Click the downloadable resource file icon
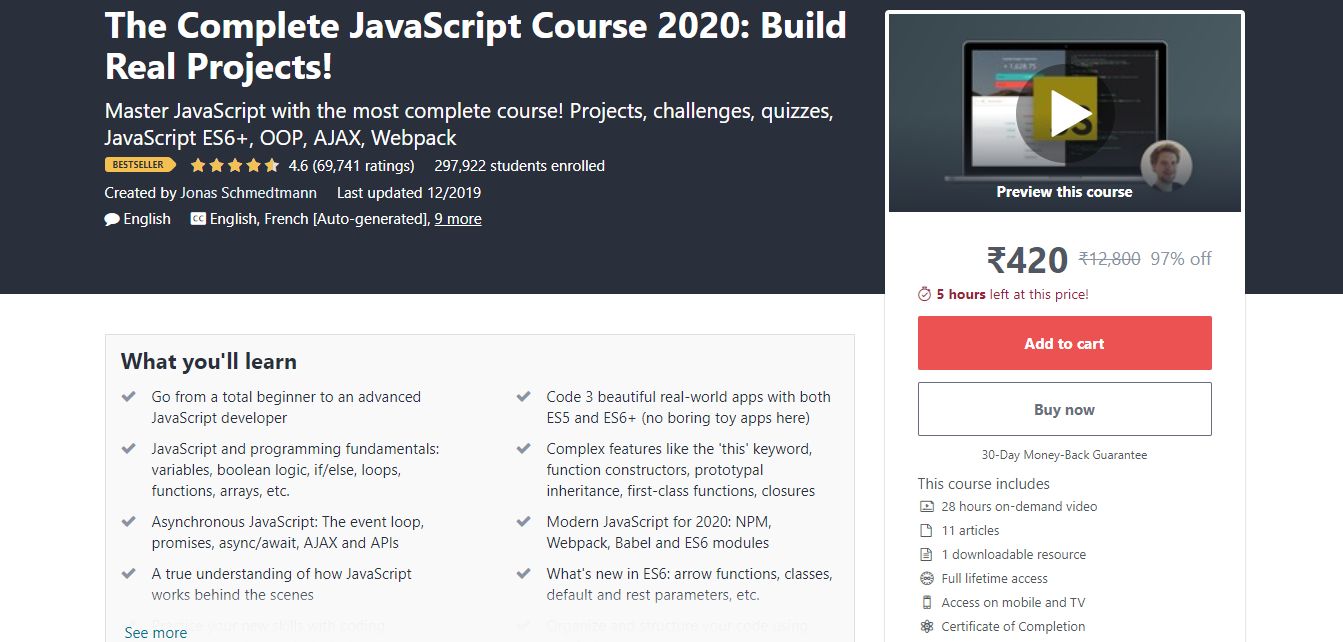This screenshot has height=642, width=1343. pos(927,555)
